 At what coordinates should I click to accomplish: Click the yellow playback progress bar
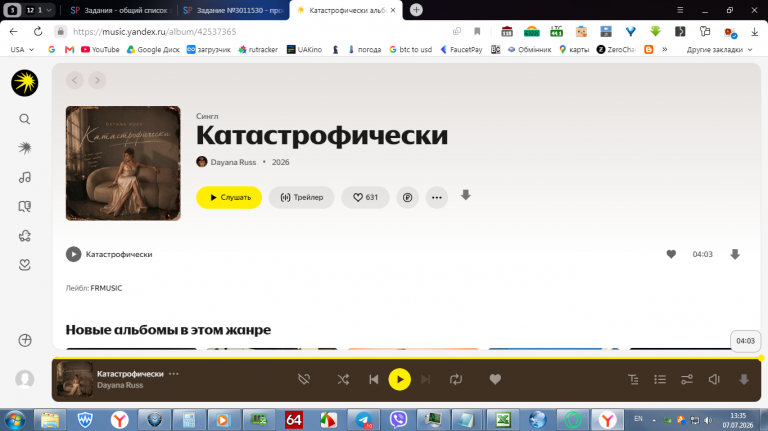407,359
